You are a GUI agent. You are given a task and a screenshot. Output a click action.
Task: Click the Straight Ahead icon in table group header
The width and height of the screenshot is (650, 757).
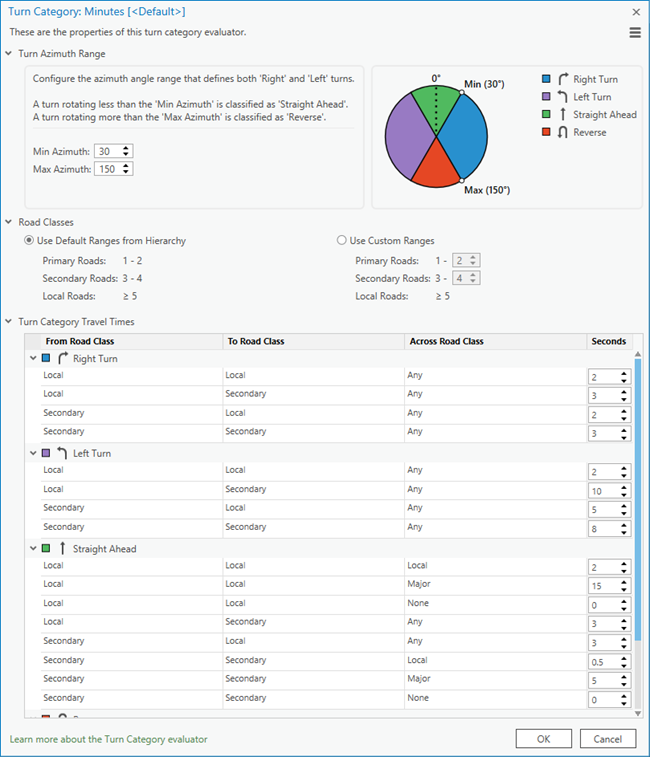(63, 549)
